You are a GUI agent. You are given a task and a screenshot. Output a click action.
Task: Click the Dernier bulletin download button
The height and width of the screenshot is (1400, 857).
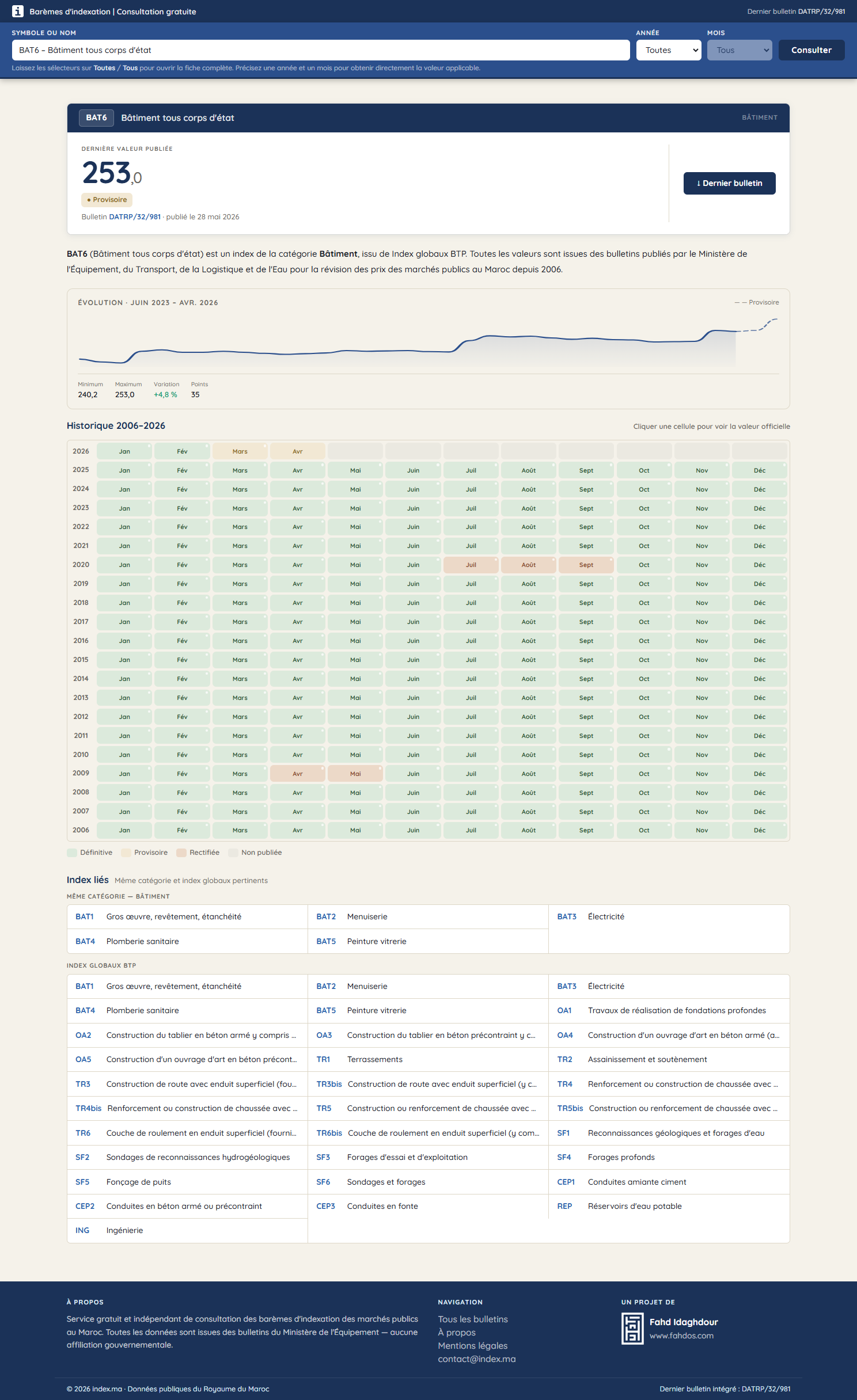729,183
